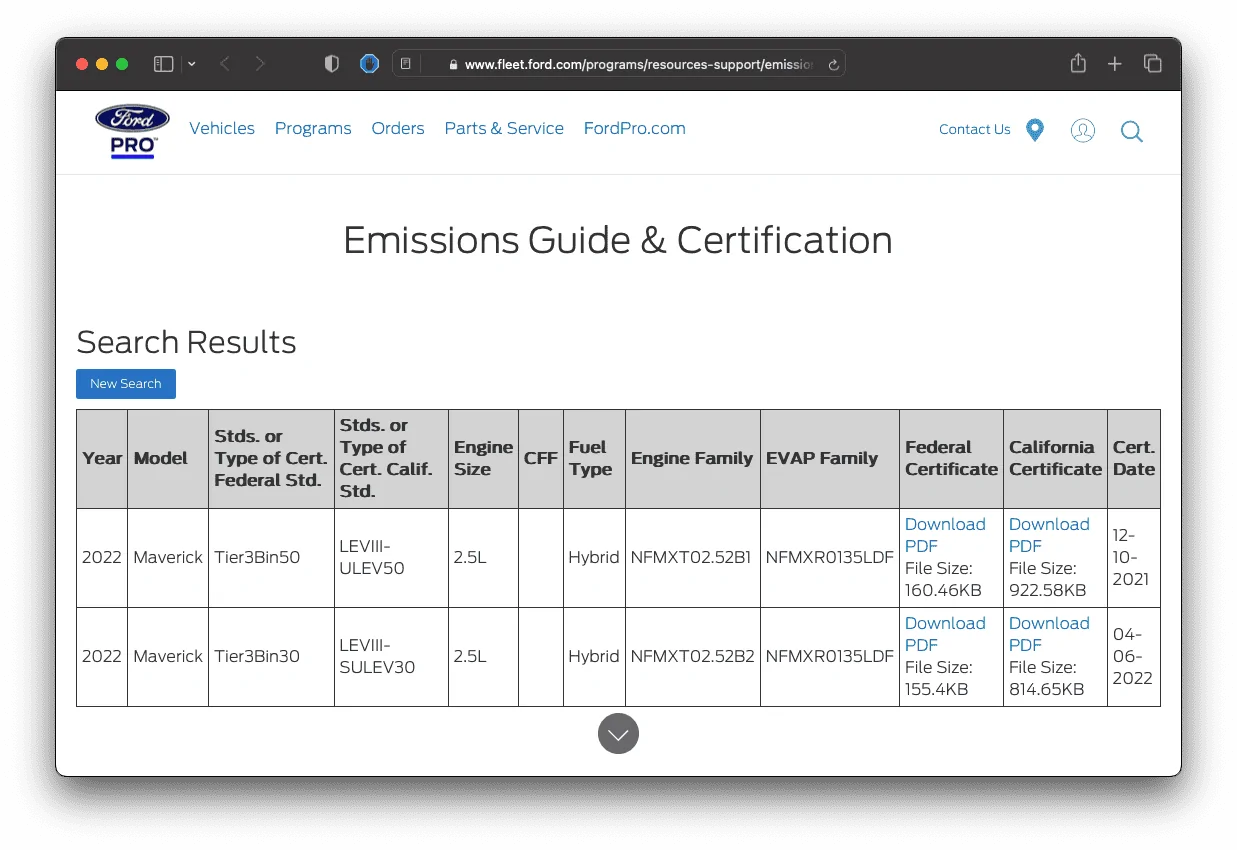The width and height of the screenshot is (1237, 850).
Task: Show the tab overview icon
Action: (x=1153, y=64)
